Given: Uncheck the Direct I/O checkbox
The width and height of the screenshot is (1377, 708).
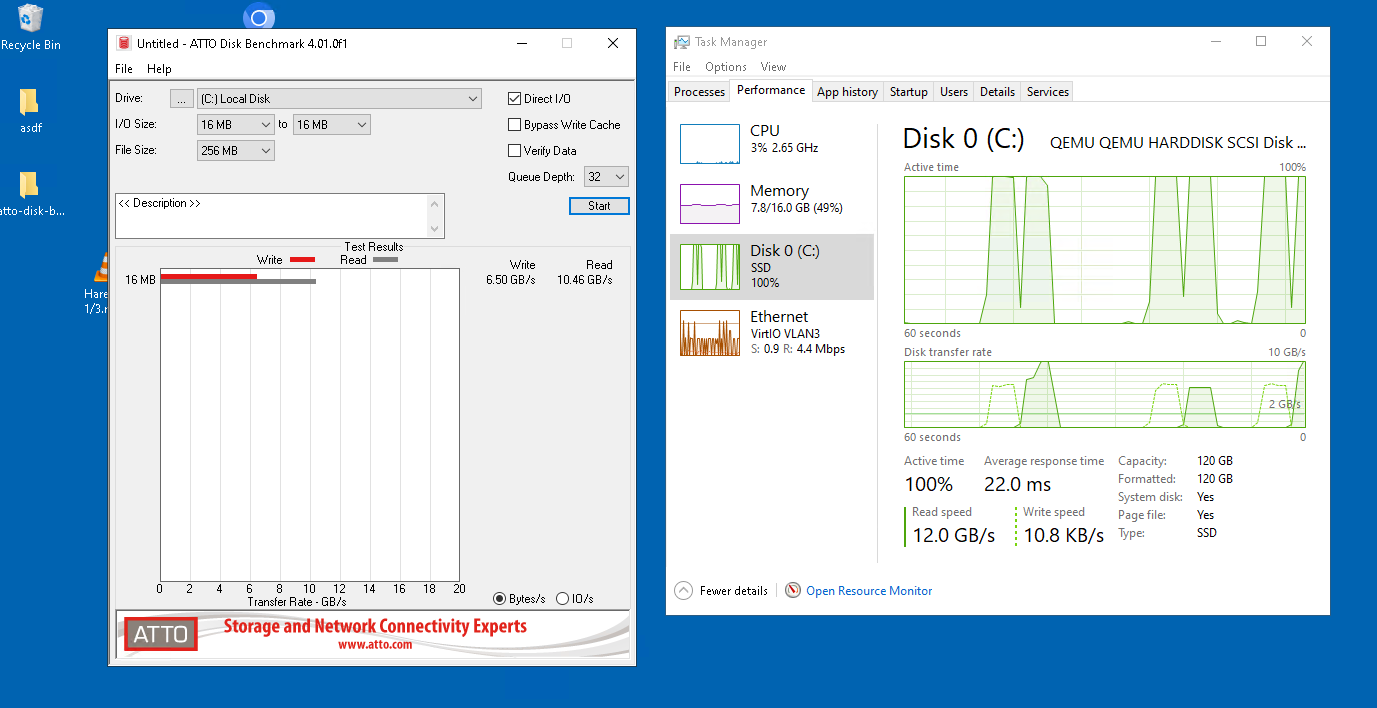Looking at the screenshot, I should tap(515, 99).
